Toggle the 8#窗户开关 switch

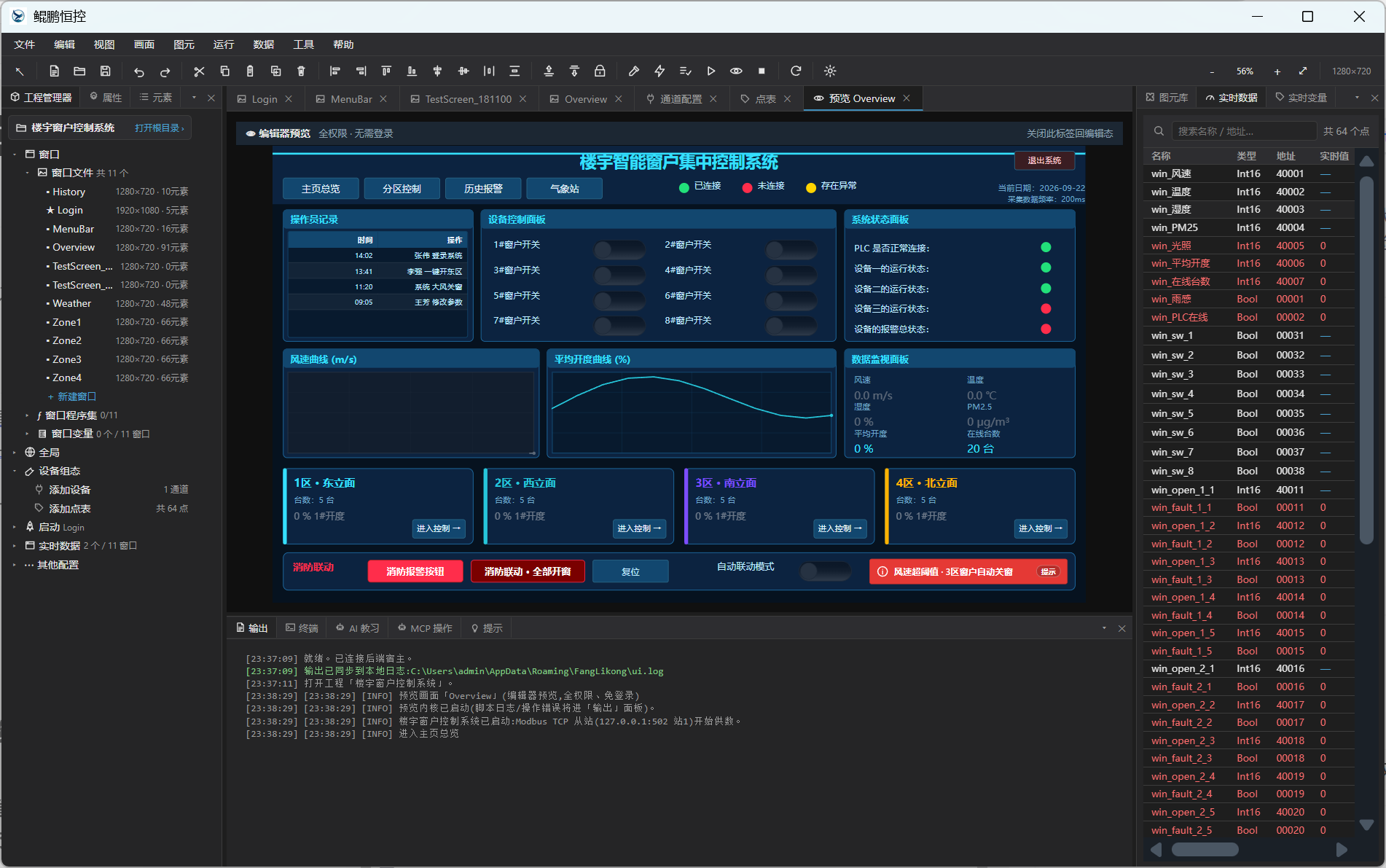[x=791, y=326]
